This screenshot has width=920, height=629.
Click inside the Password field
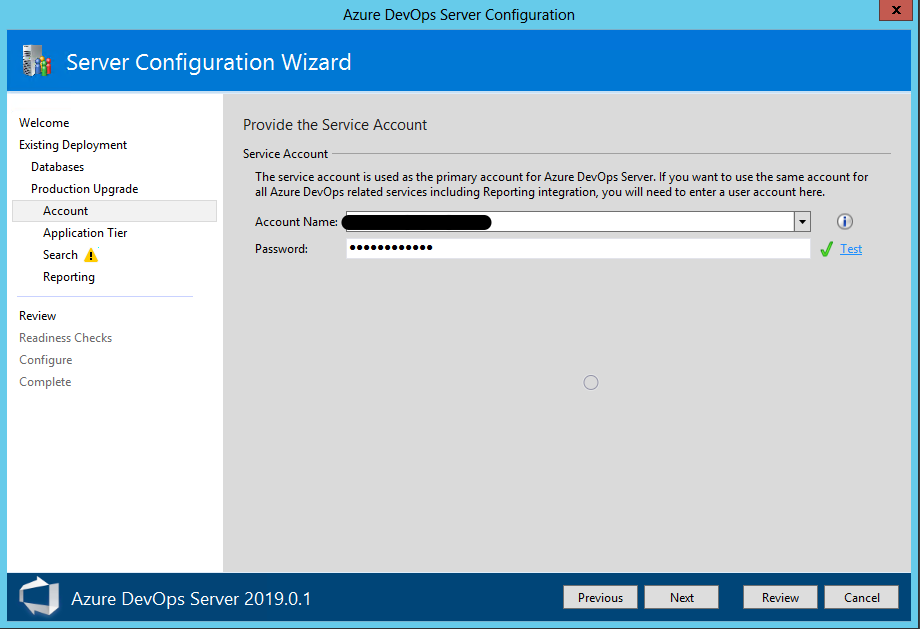tap(577, 248)
